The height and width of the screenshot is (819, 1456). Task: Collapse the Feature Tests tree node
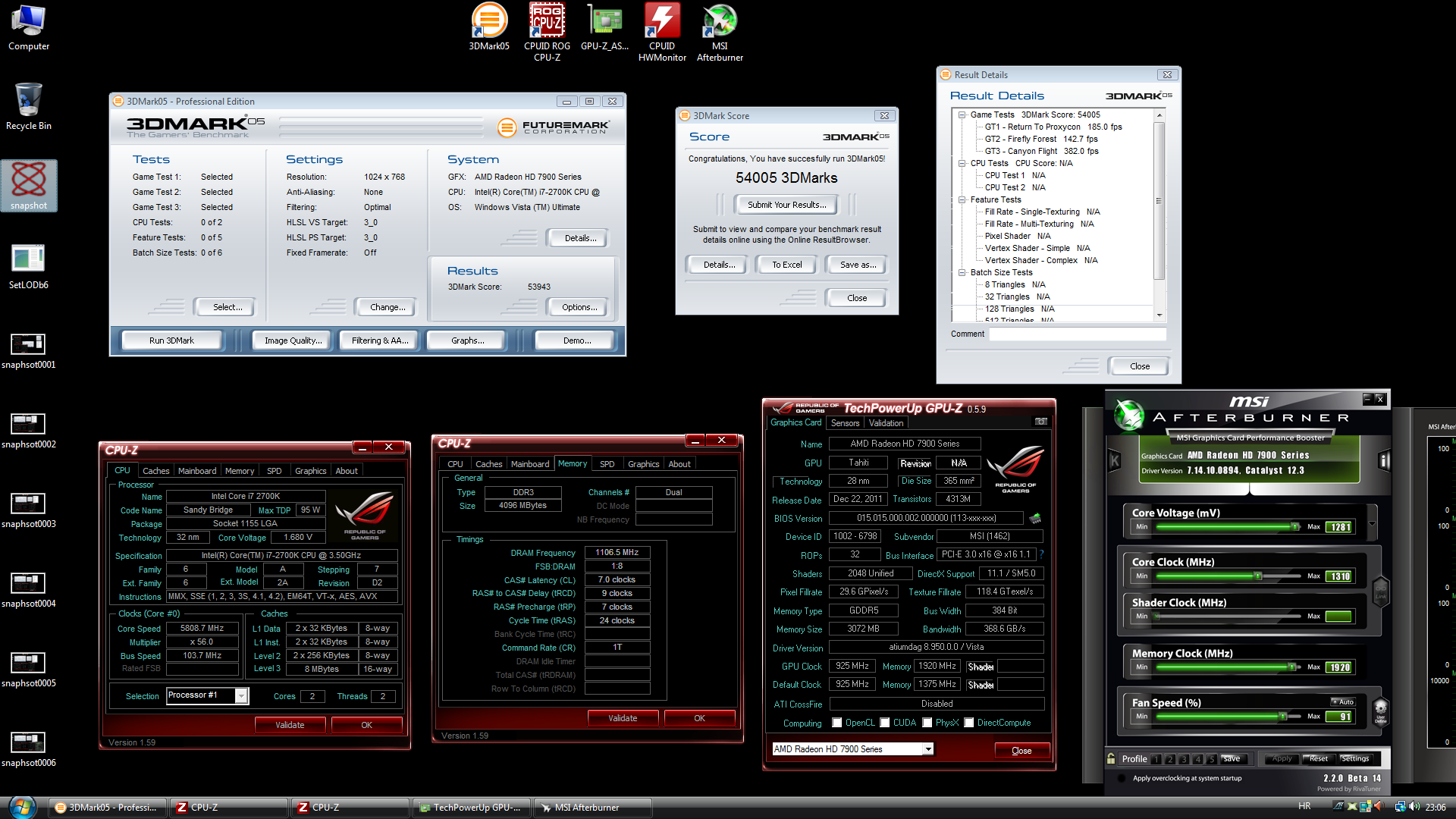962,199
